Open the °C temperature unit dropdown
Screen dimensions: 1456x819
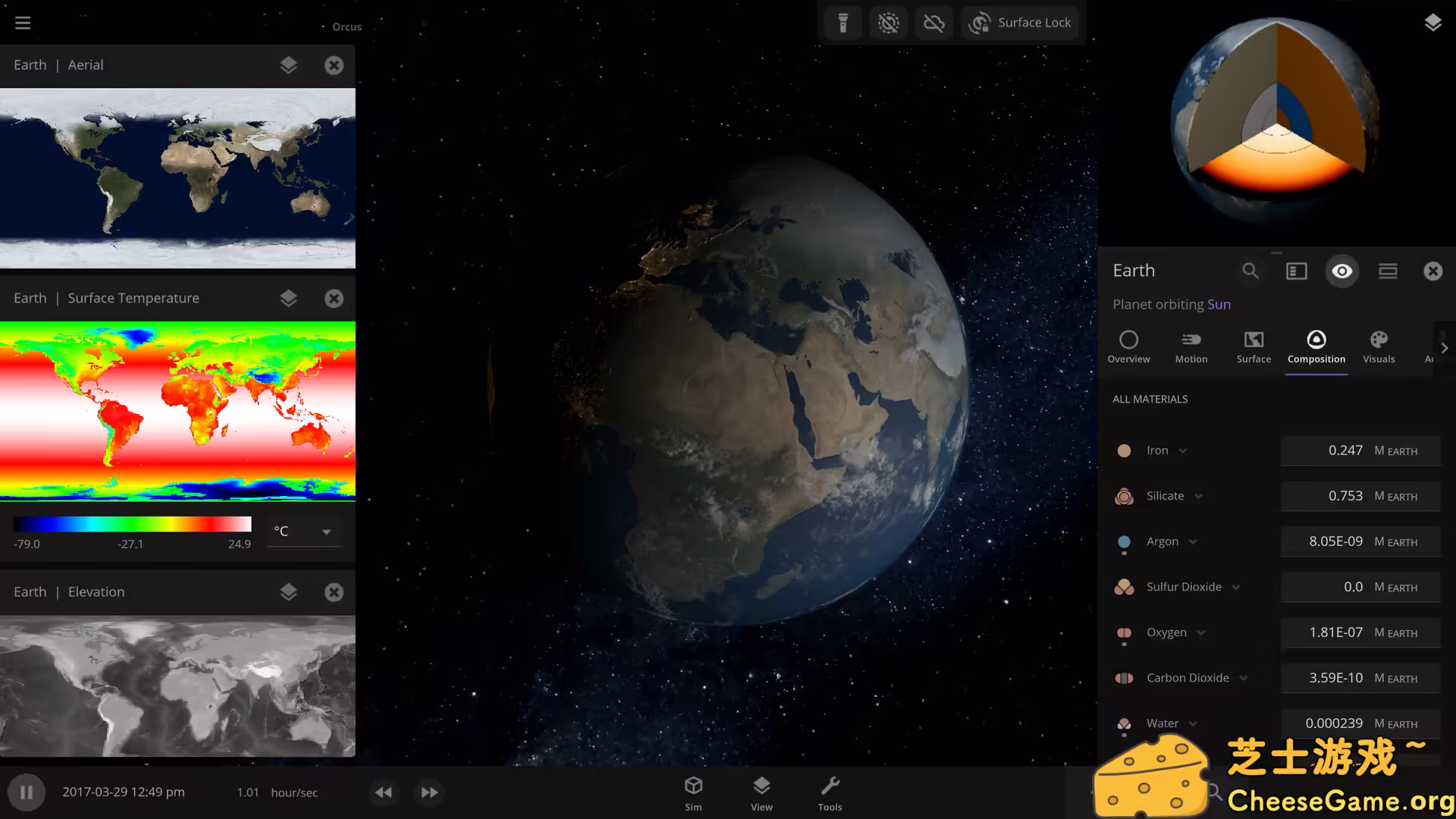[303, 532]
